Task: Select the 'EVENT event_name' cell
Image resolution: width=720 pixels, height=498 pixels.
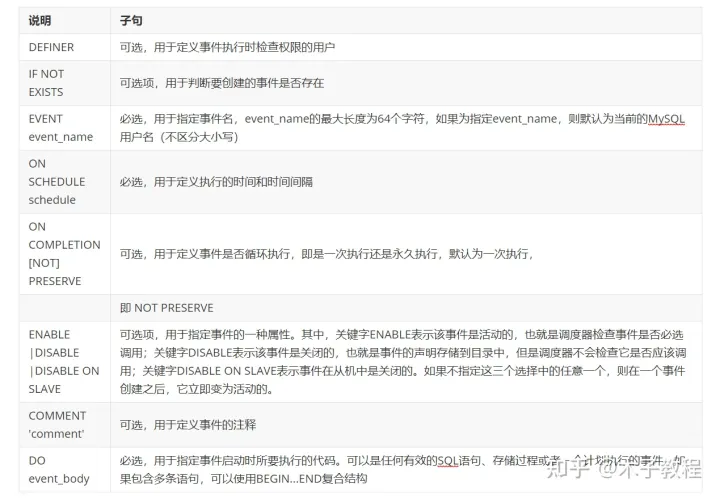Action: 64,128
